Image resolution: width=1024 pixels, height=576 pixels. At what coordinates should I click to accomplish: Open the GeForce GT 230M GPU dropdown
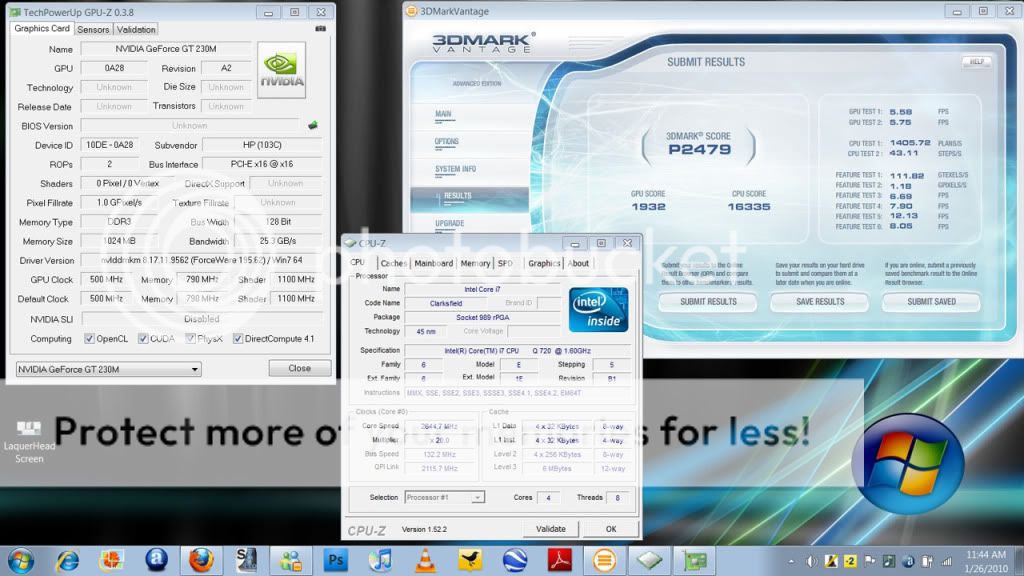[x=108, y=369]
